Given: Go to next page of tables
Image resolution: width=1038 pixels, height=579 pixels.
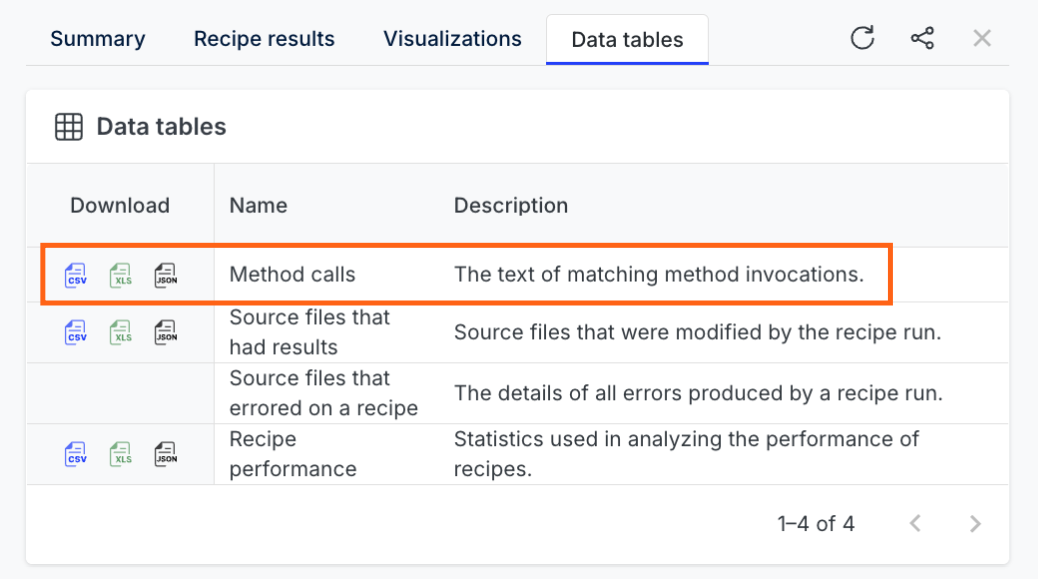Looking at the screenshot, I should (975, 524).
